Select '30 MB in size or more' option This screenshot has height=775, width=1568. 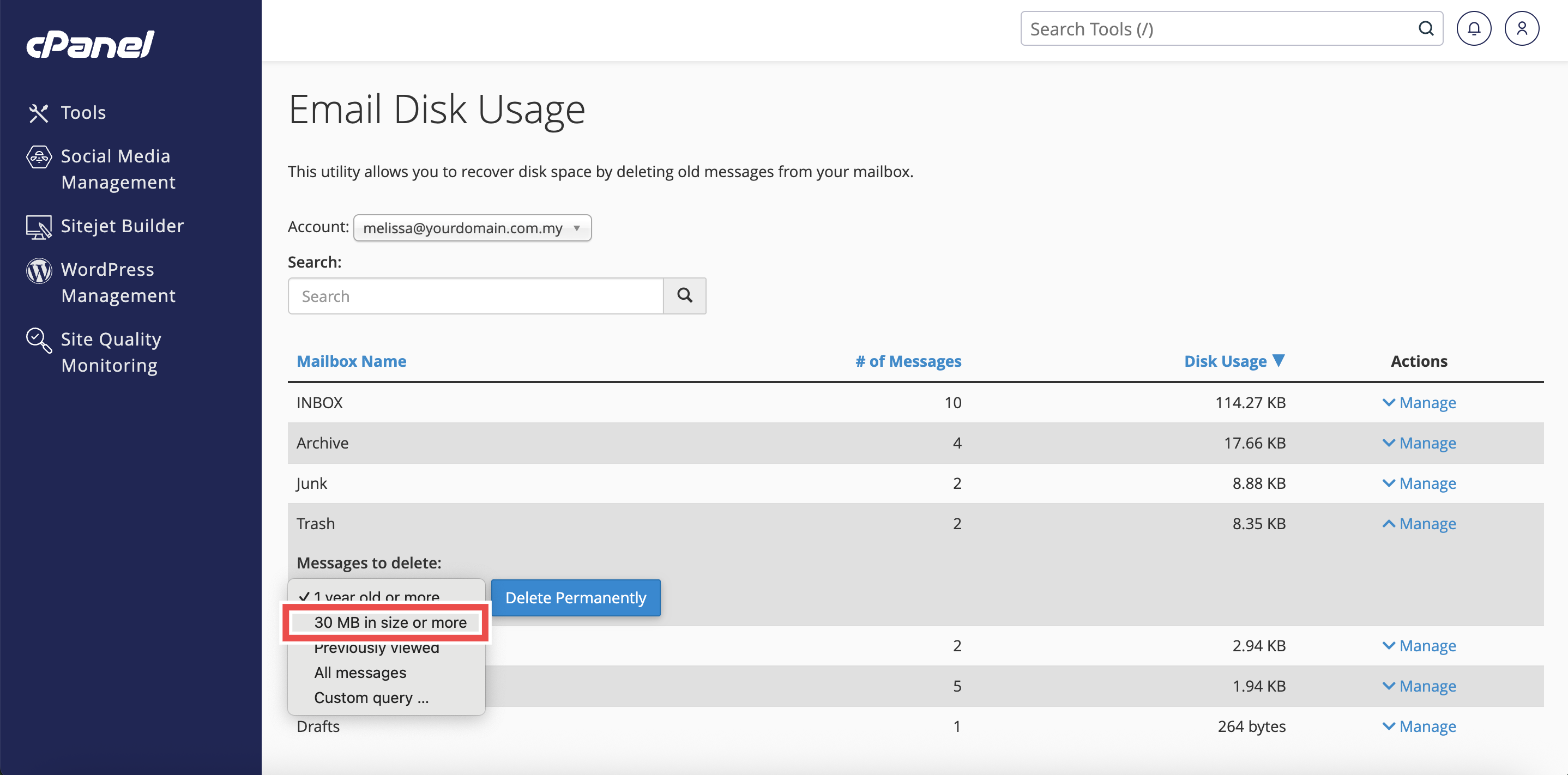(x=390, y=622)
